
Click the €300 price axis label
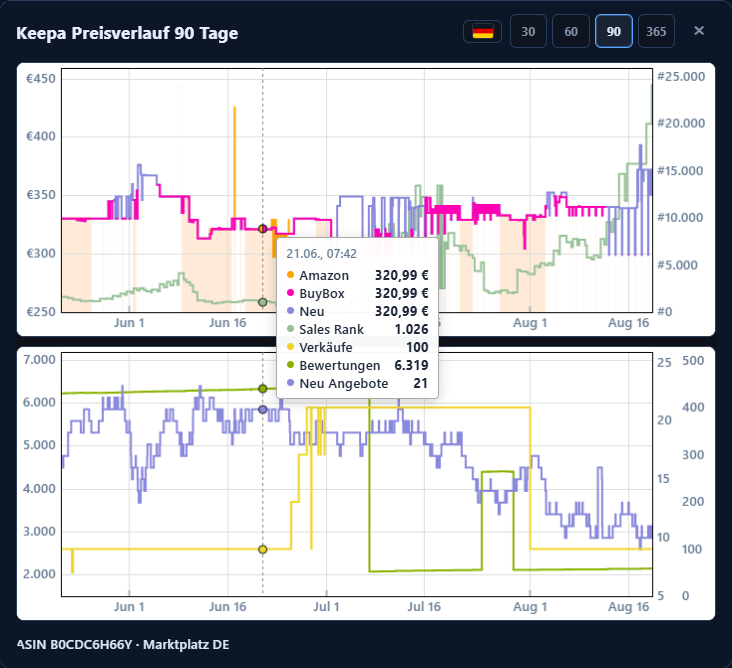pos(41,253)
